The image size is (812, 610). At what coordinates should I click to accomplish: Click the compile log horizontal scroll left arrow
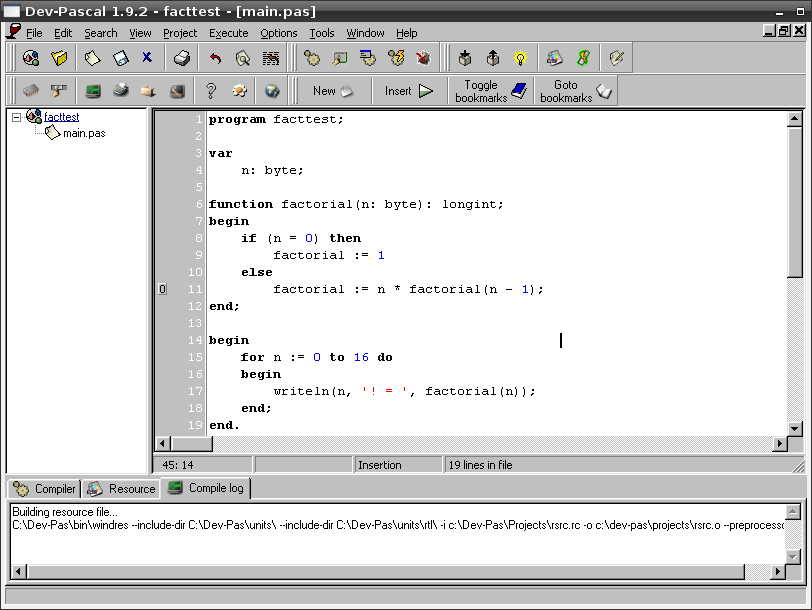coord(19,572)
